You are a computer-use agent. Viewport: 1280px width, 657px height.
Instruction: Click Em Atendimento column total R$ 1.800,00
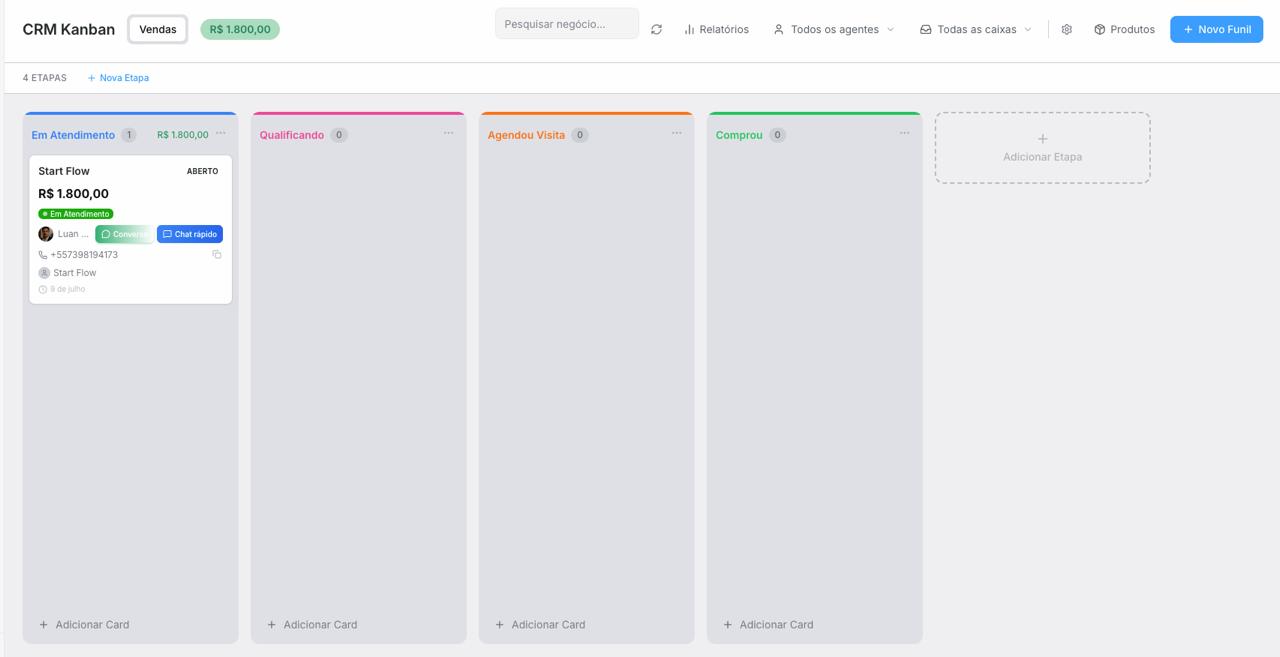tap(183, 135)
